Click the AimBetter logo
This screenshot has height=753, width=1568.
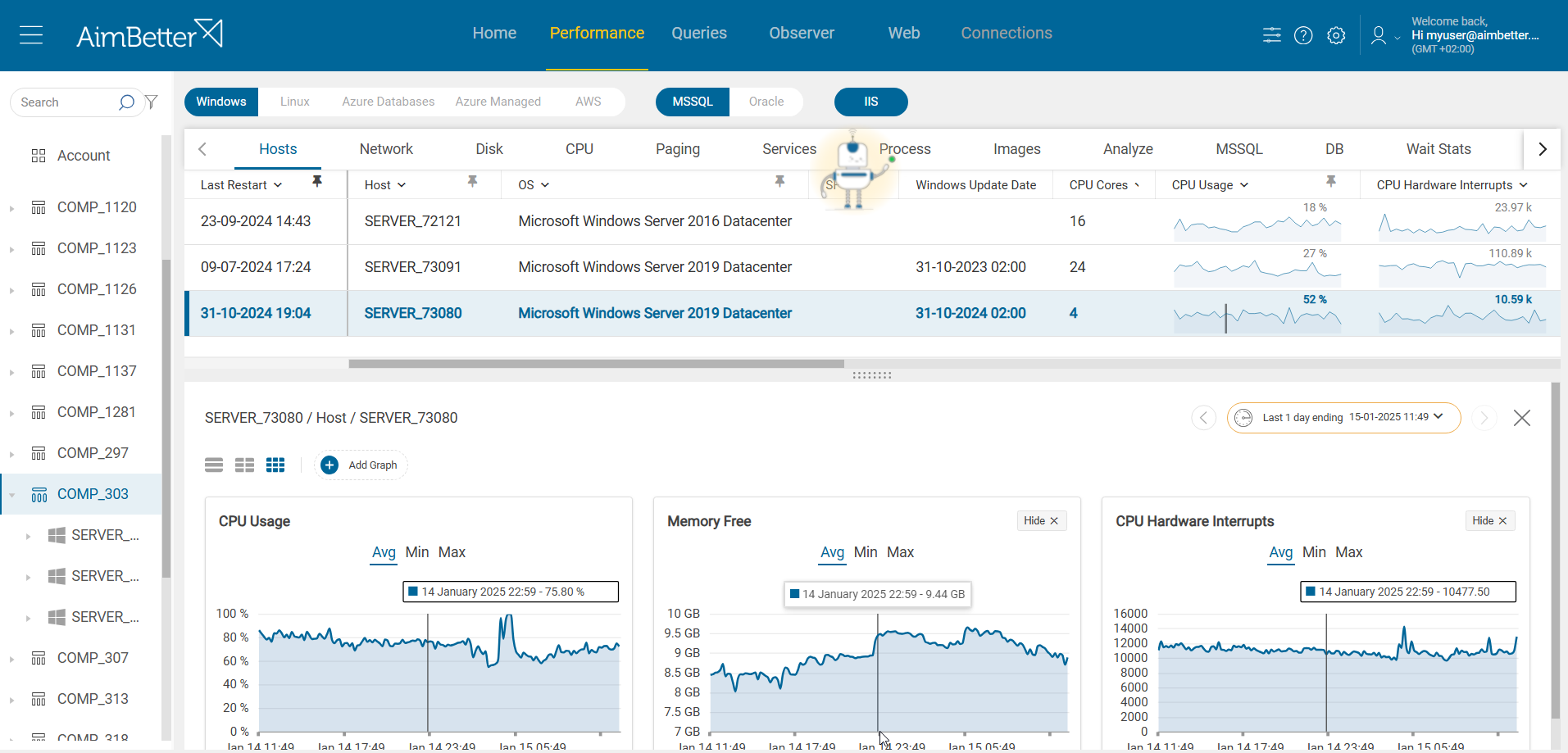(x=149, y=34)
